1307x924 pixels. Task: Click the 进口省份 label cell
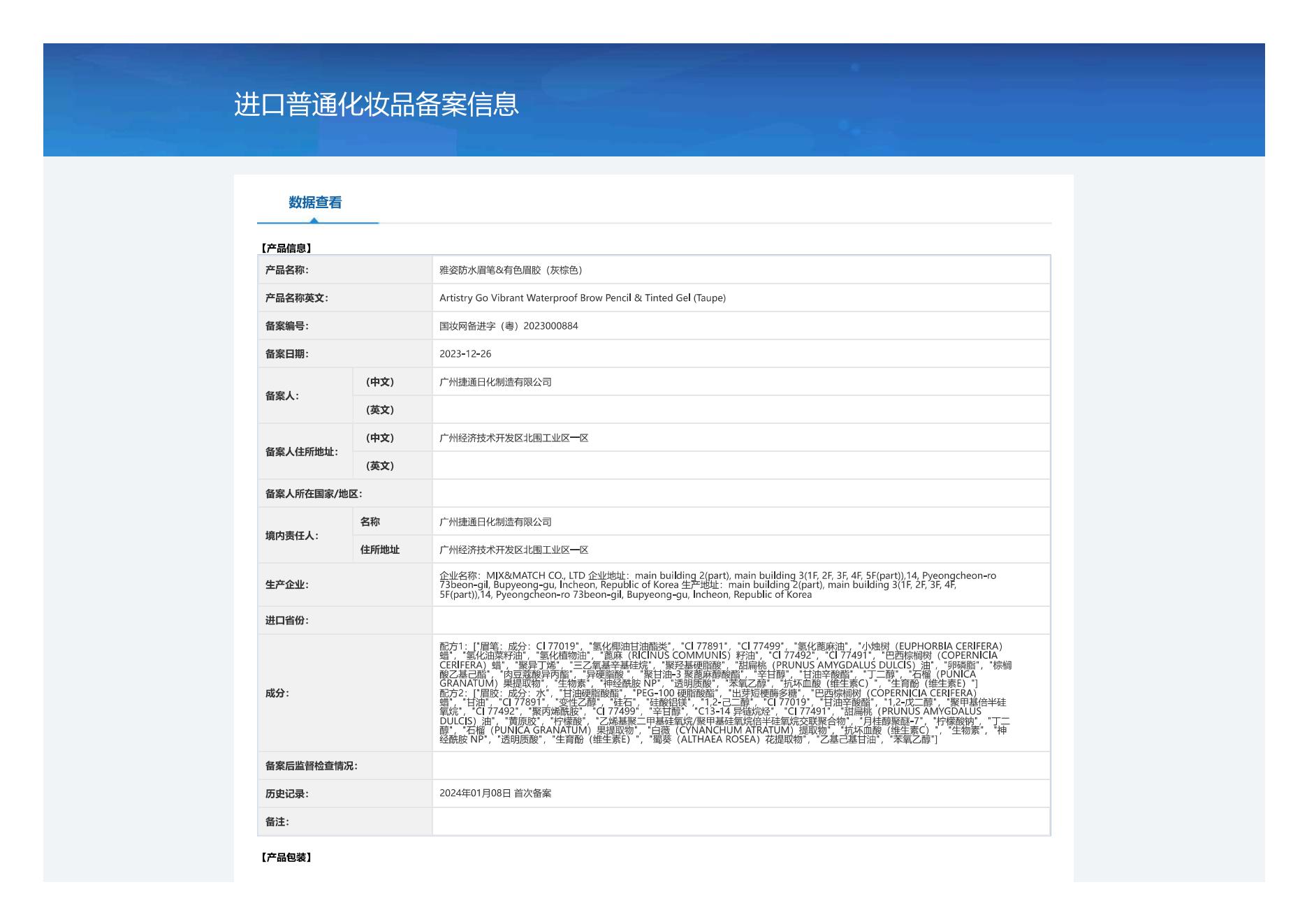tap(345, 620)
